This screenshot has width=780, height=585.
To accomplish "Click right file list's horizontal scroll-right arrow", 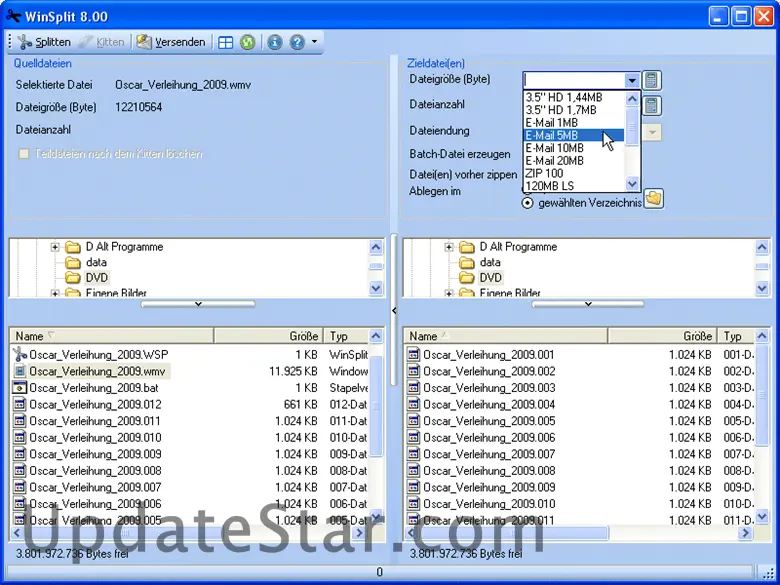I will pyautogui.click(x=745, y=533).
